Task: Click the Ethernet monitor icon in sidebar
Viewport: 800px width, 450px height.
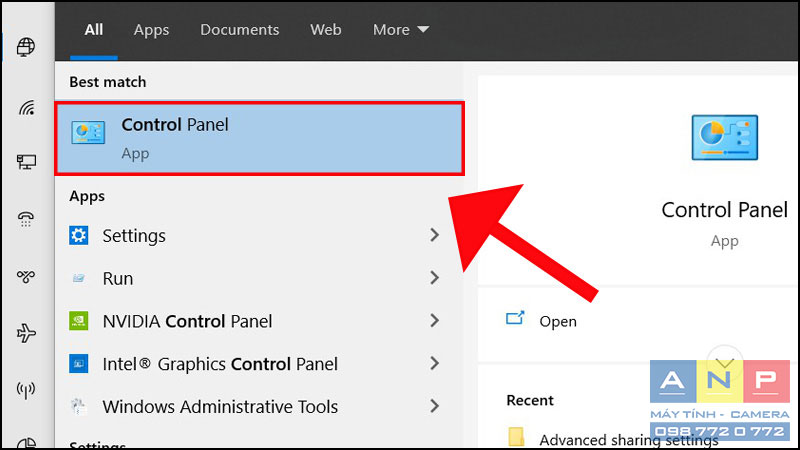Action: point(26,162)
